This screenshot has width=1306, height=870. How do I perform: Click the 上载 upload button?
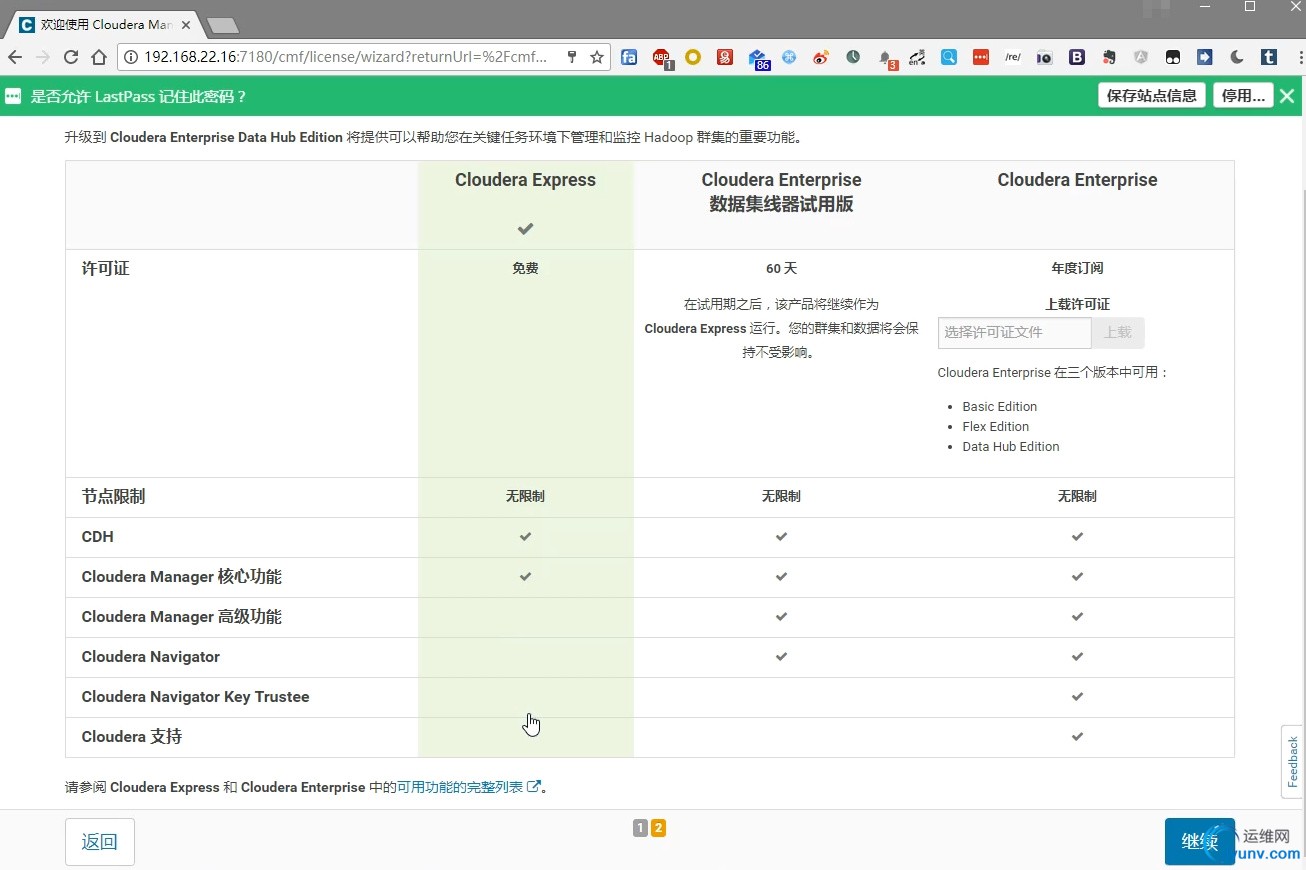click(x=1118, y=333)
